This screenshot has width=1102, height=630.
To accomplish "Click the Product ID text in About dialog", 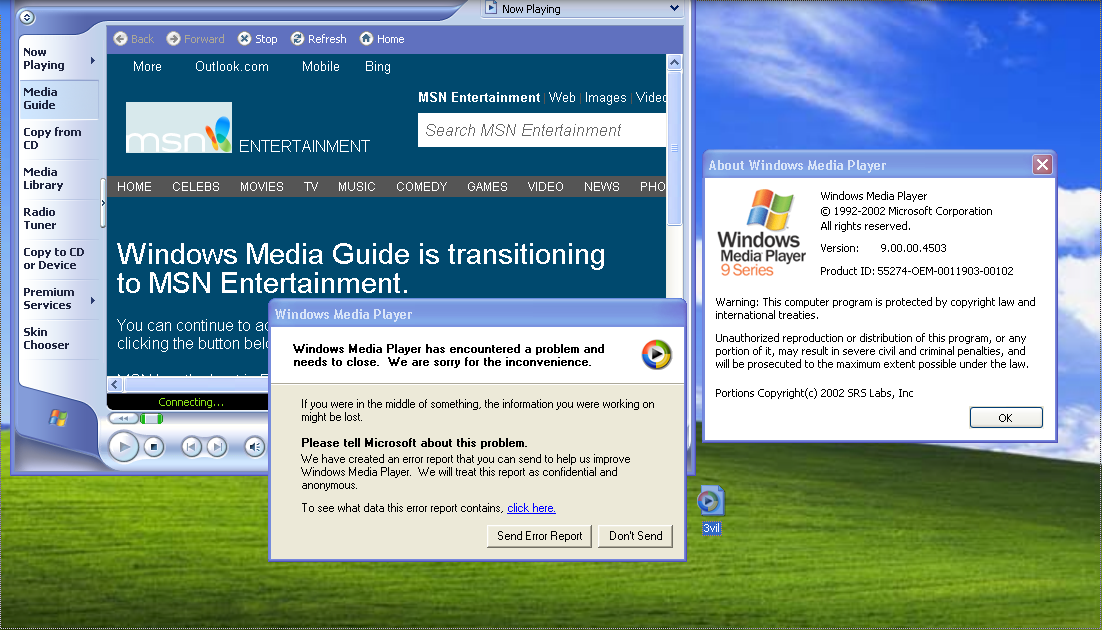I will (x=916, y=271).
